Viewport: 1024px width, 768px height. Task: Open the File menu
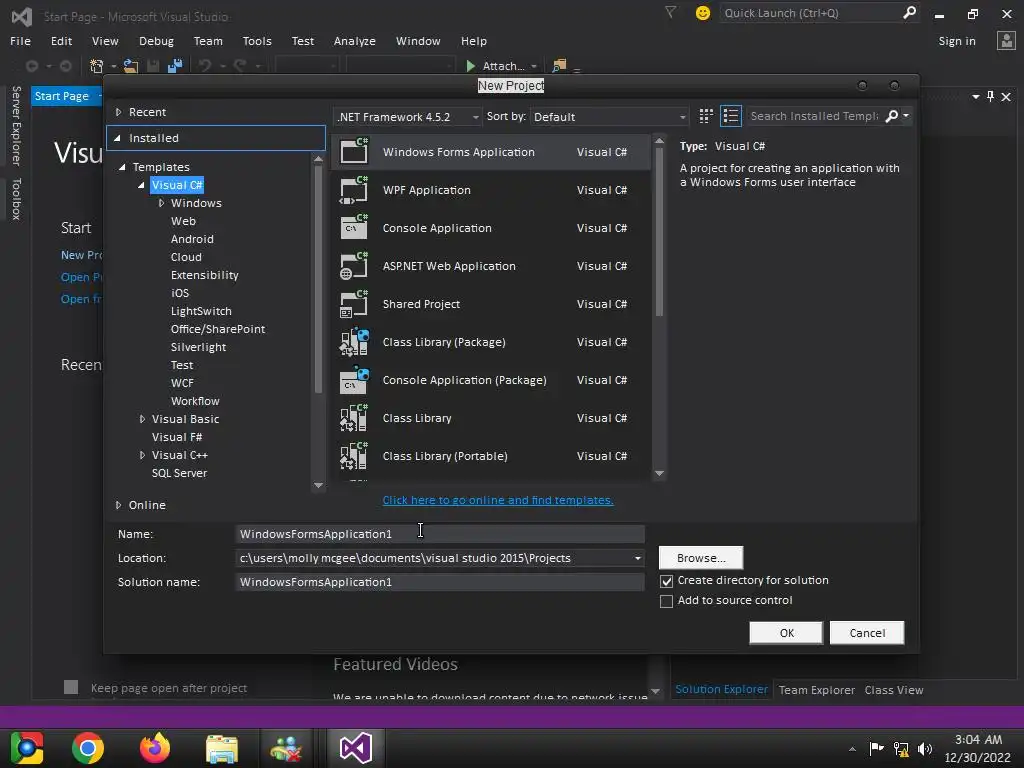point(20,41)
